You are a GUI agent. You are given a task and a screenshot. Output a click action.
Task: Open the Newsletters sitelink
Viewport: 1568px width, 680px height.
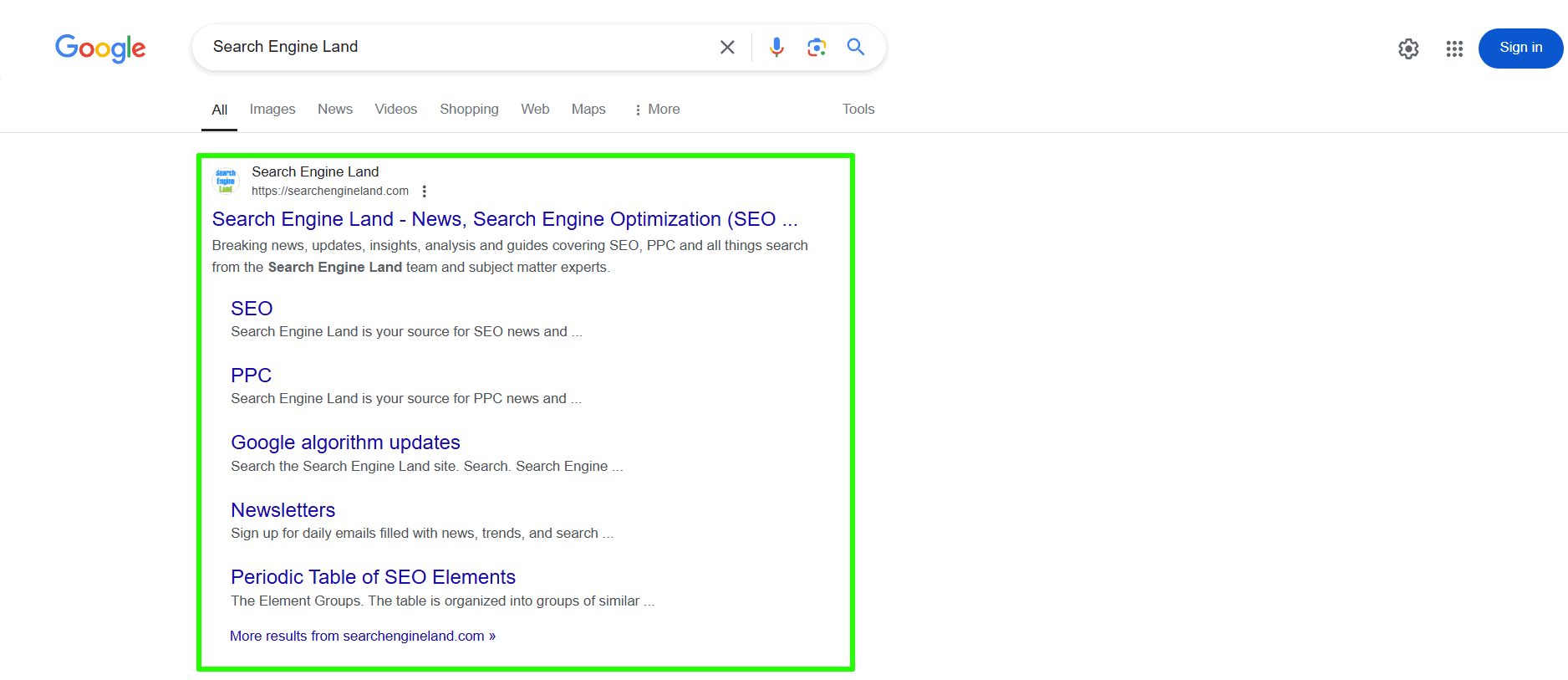283,510
